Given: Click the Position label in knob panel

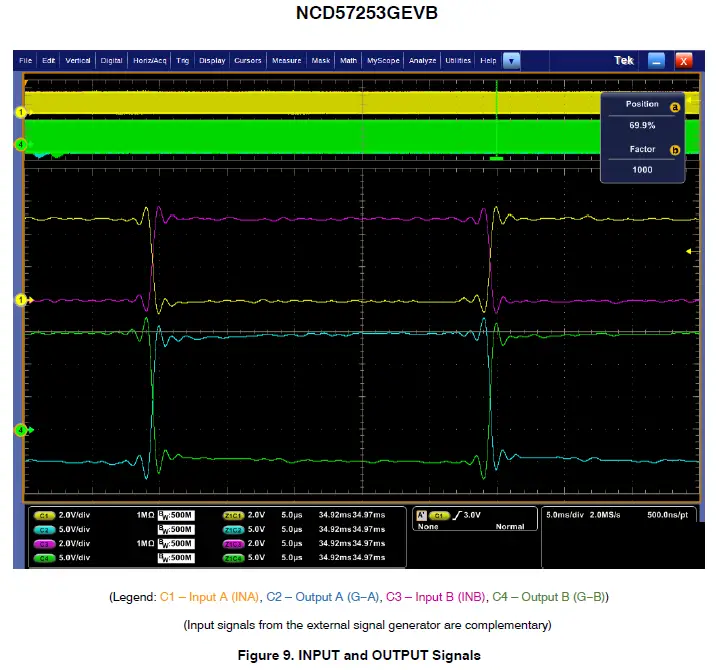Looking at the screenshot, I should pyautogui.click(x=642, y=104).
